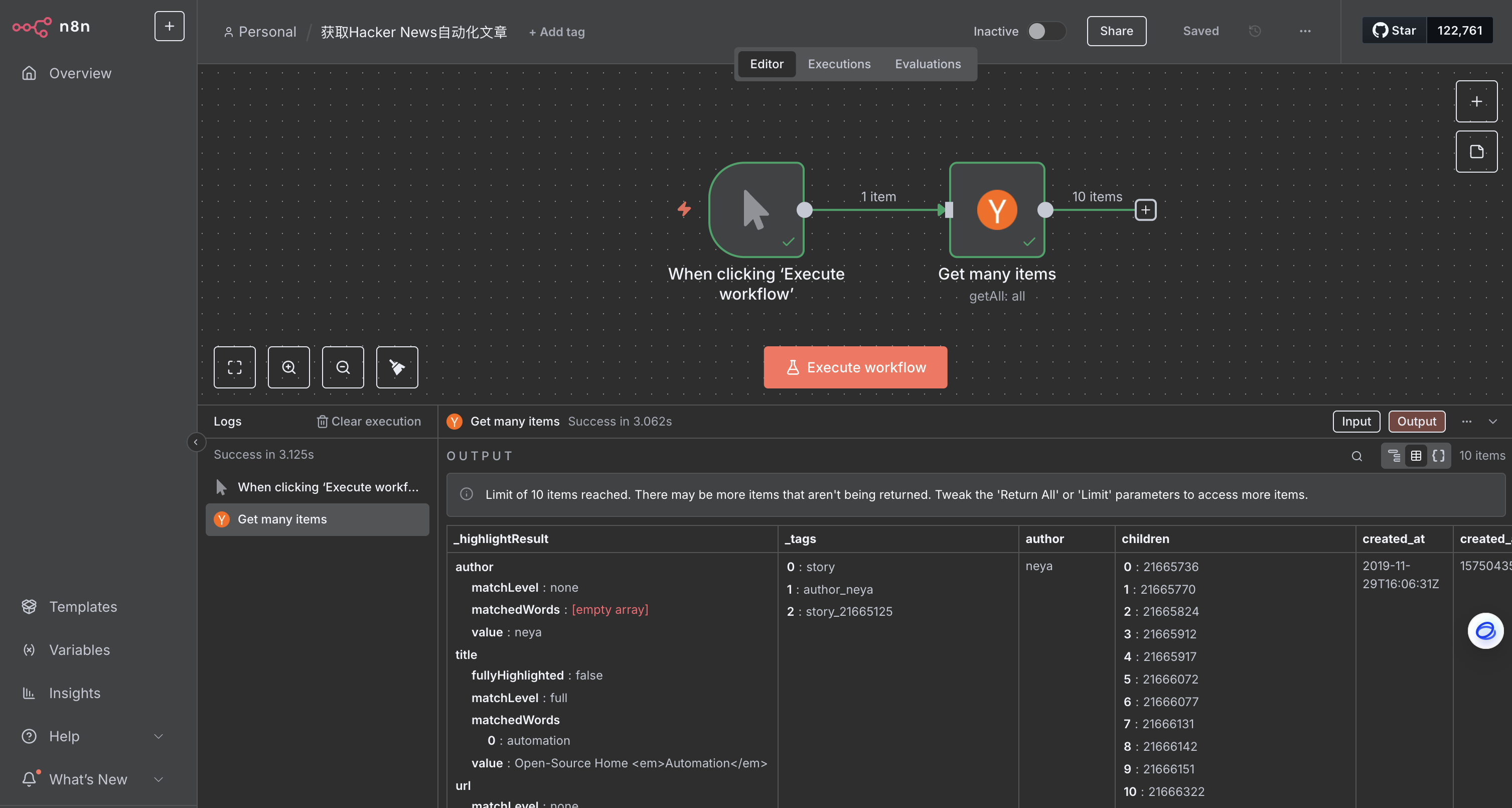Click Clear execution in Logs
This screenshot has height=808, width=1512.
click(369, 422)
